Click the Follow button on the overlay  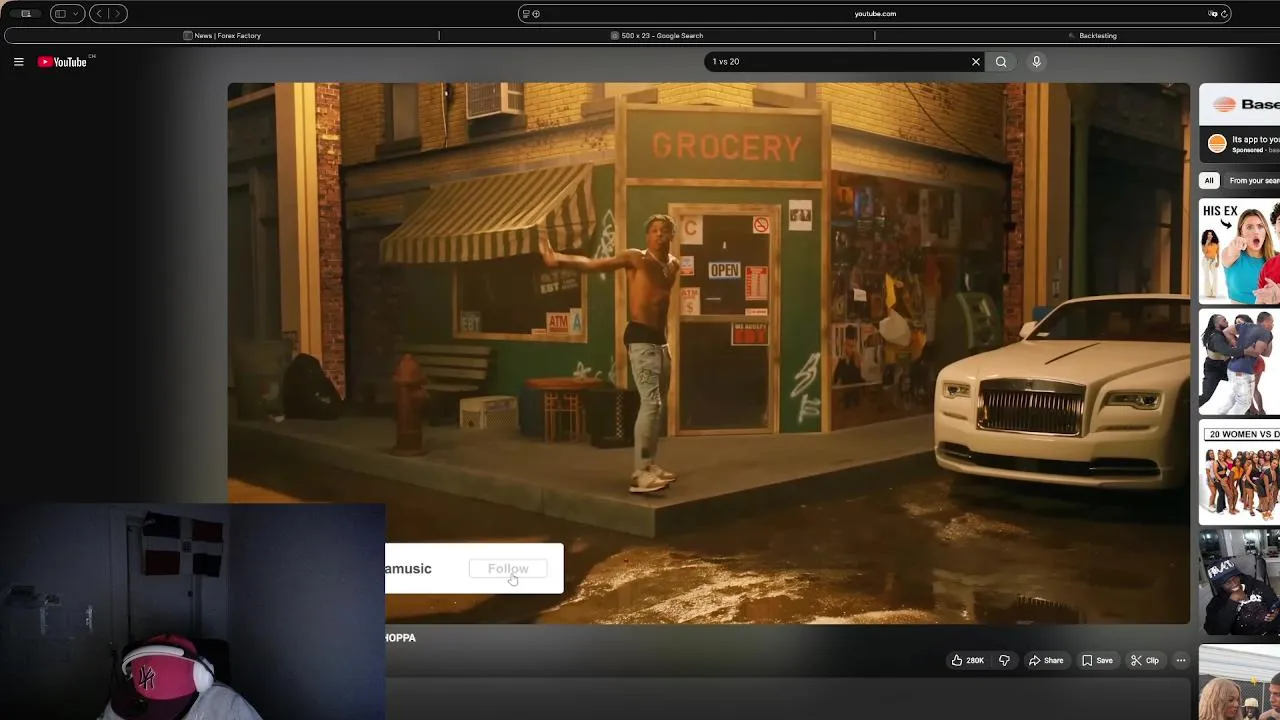coord(508,569)
